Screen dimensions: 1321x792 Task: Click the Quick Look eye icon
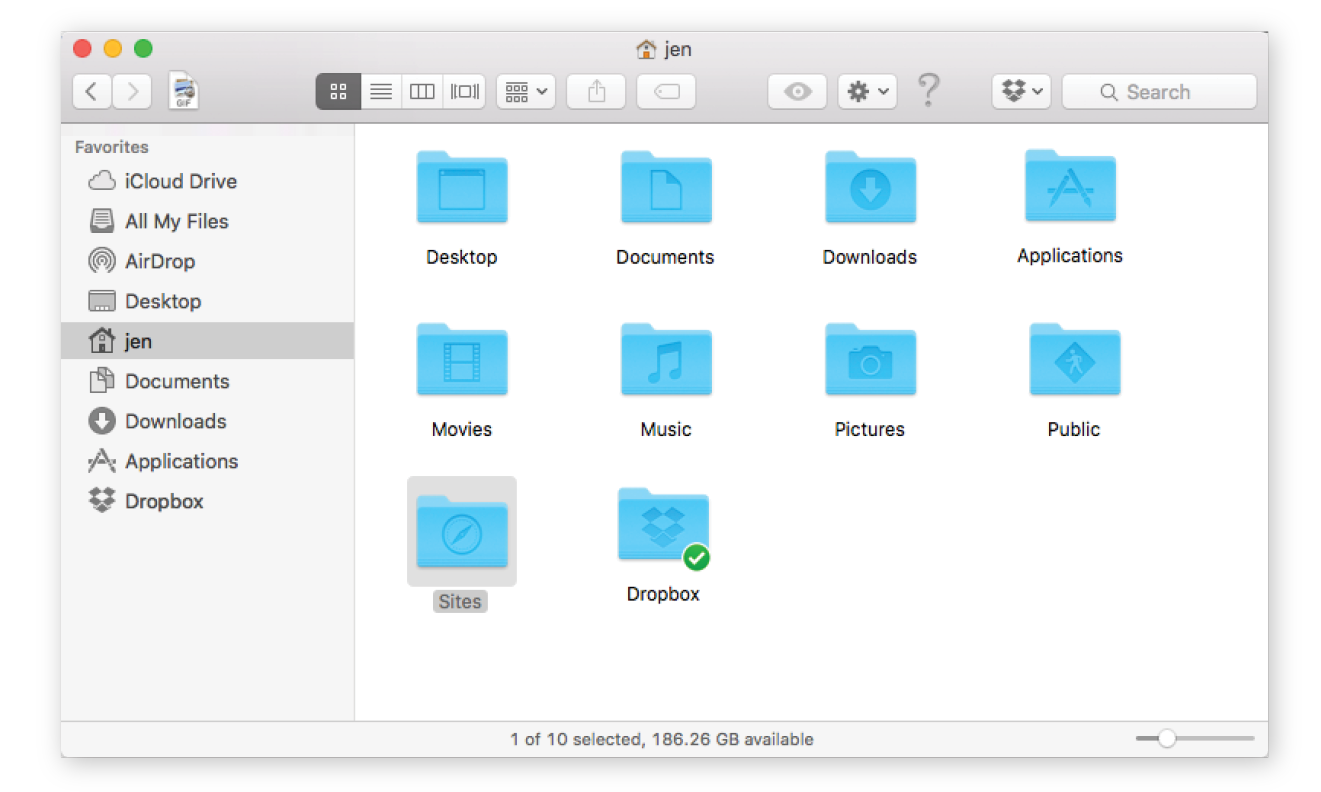point(797,92)
